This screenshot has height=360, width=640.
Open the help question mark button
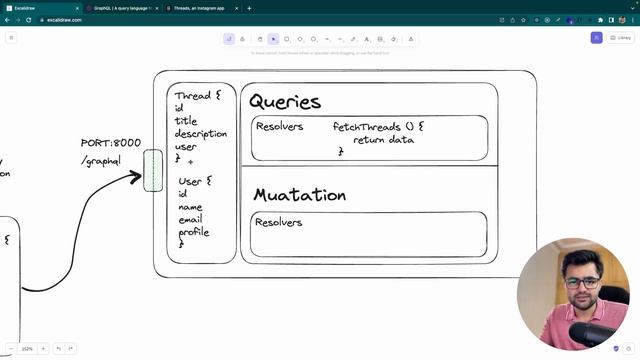click(629, 349)
